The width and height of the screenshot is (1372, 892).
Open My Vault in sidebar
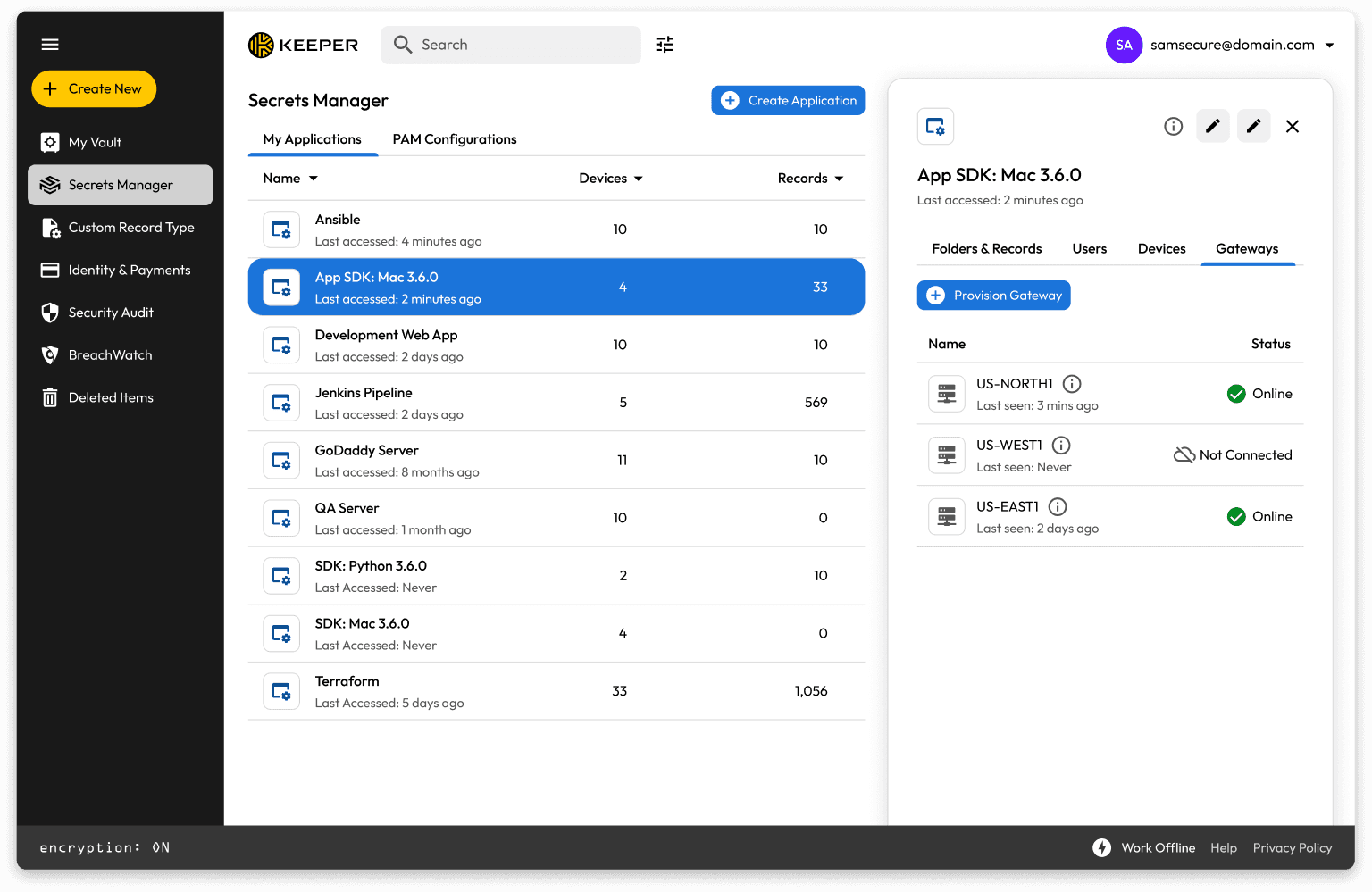[x=120, y=142]
